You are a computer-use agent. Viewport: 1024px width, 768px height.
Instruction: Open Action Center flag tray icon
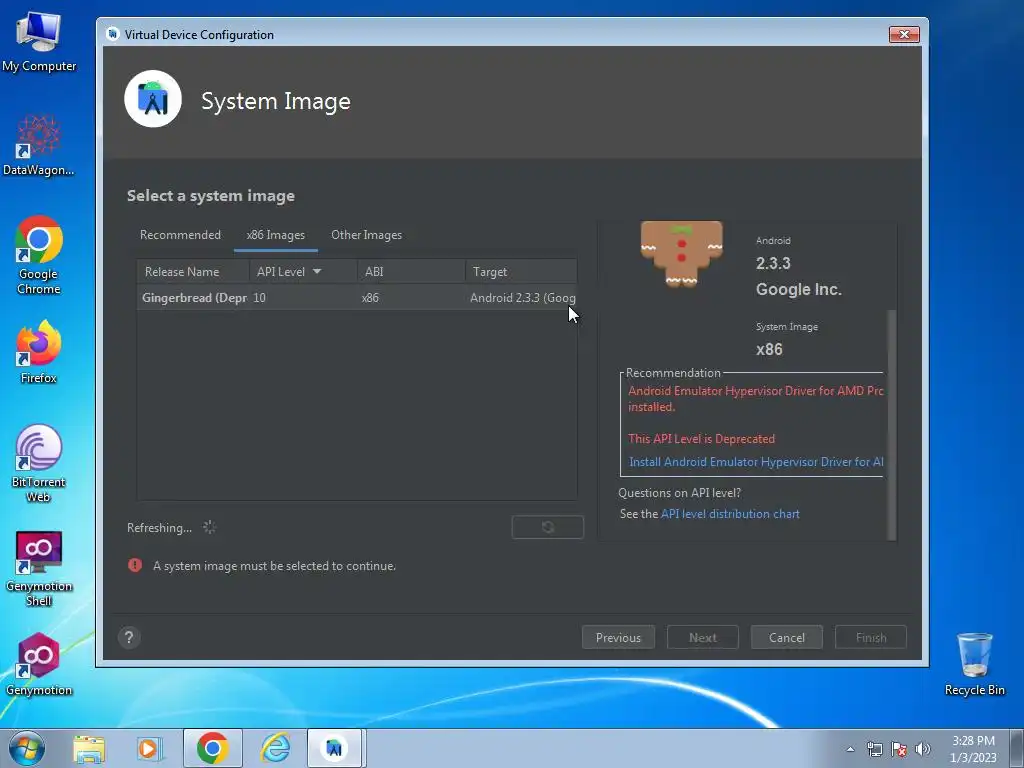pos(899,749)
